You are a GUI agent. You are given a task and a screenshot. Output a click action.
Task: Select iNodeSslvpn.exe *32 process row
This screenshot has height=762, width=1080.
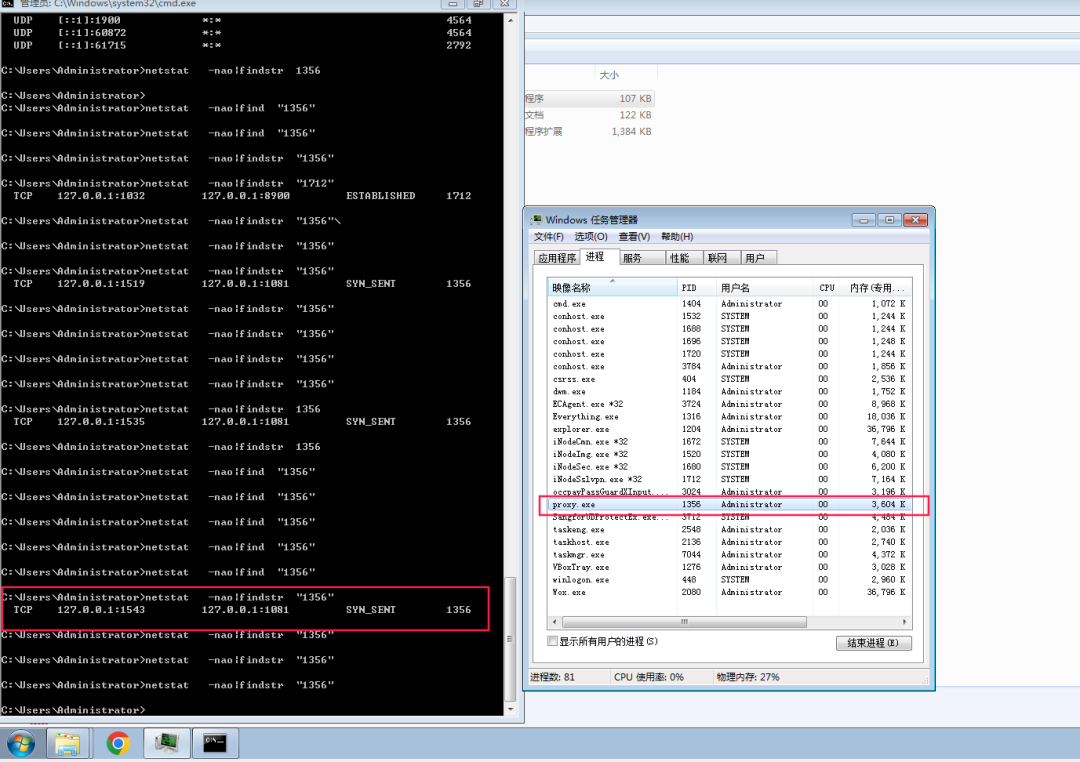point(730,480)
